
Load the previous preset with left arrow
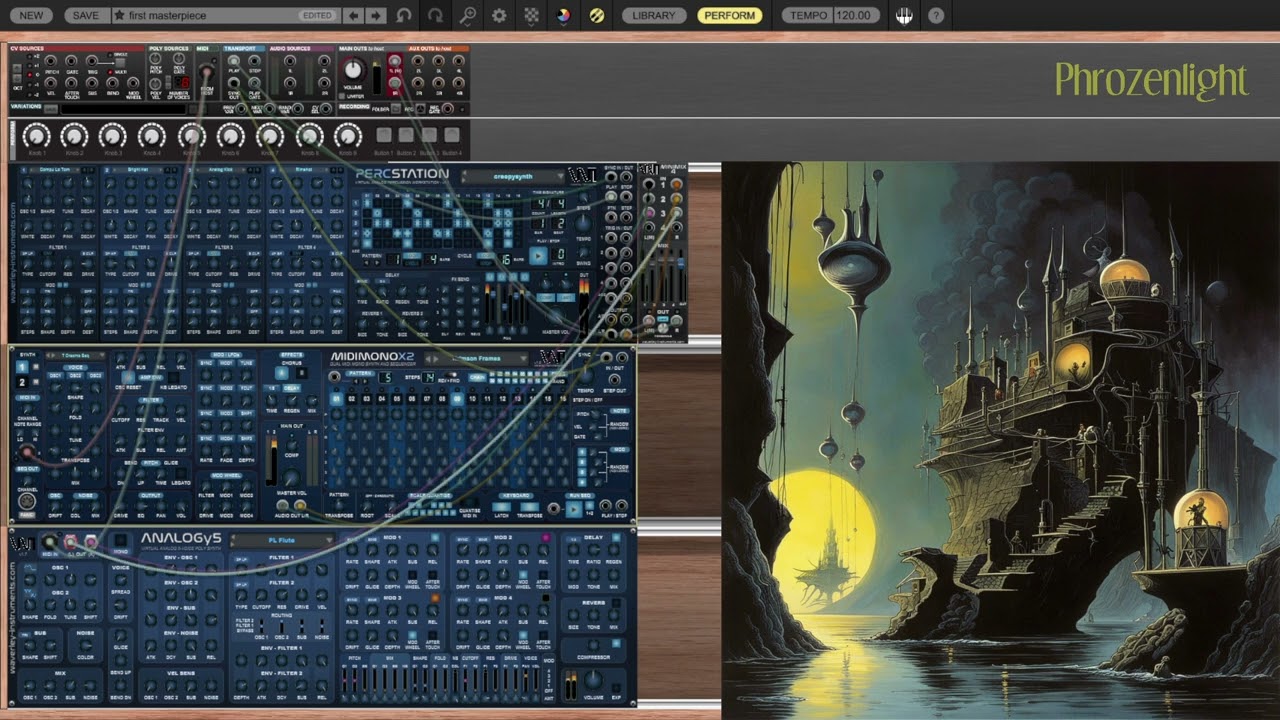point(353,16)
